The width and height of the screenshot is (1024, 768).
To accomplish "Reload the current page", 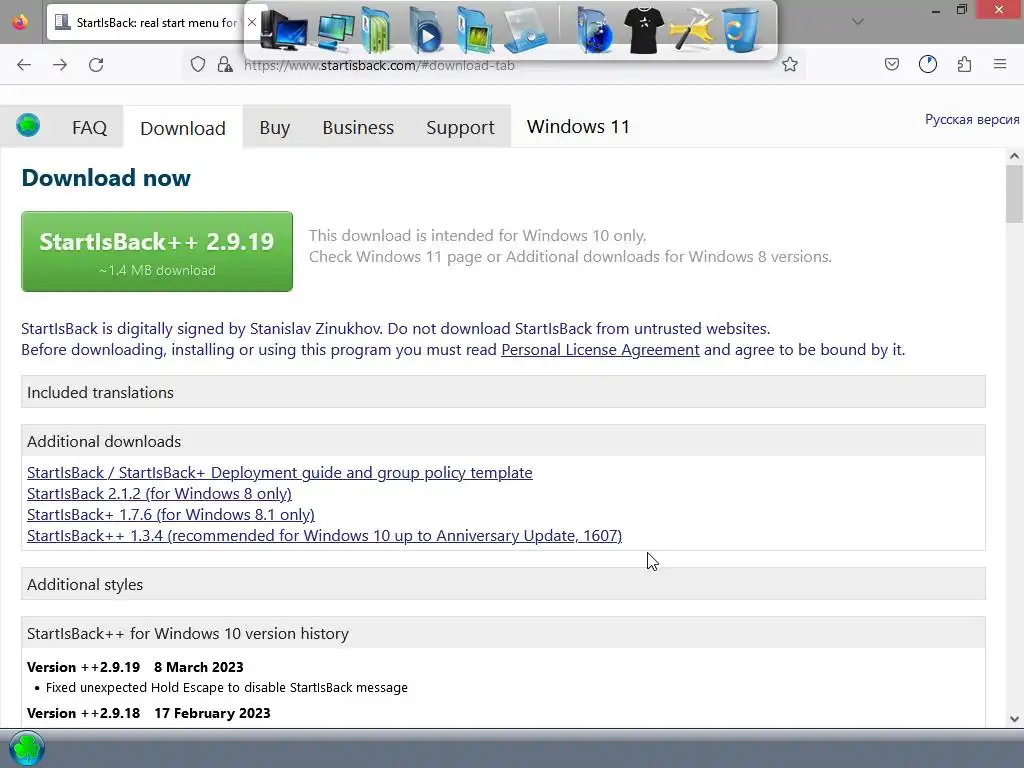I will coord(96,65).
